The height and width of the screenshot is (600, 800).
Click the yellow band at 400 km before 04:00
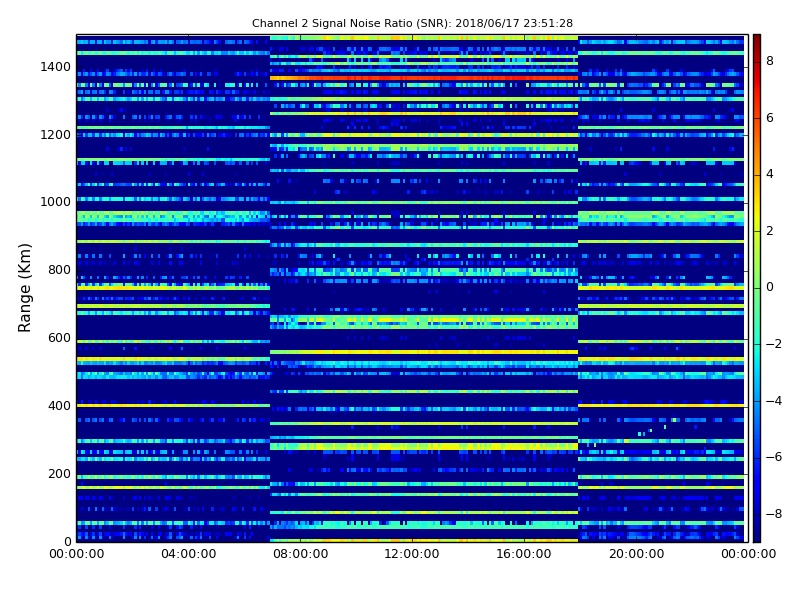(173, 406)
